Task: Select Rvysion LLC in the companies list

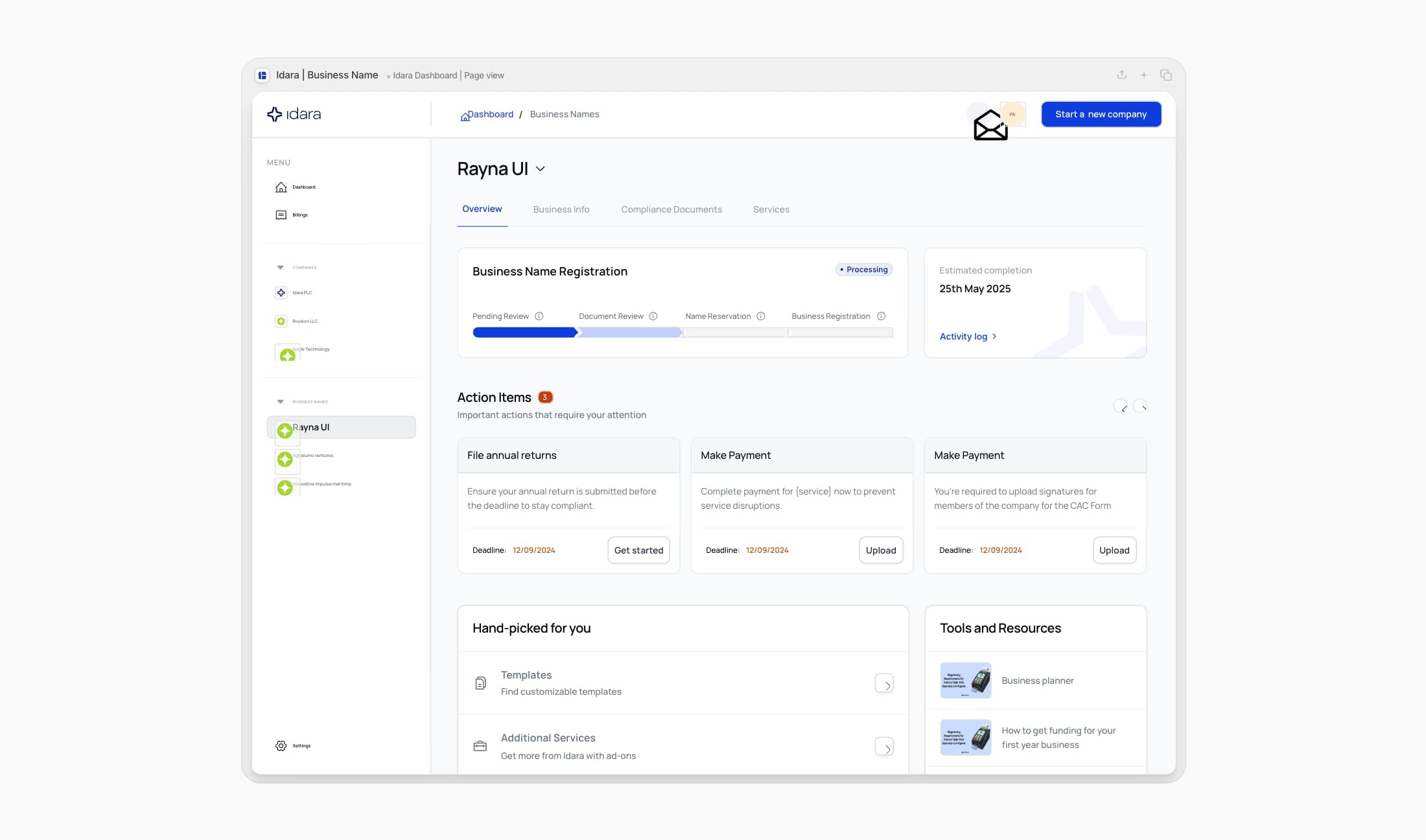Action: point(296,321)
